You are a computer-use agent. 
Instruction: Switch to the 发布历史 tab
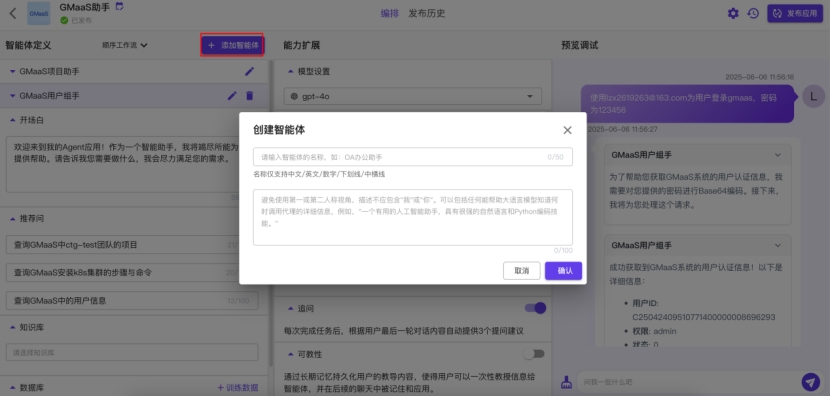pyautogui.click(x=427, y=13)
